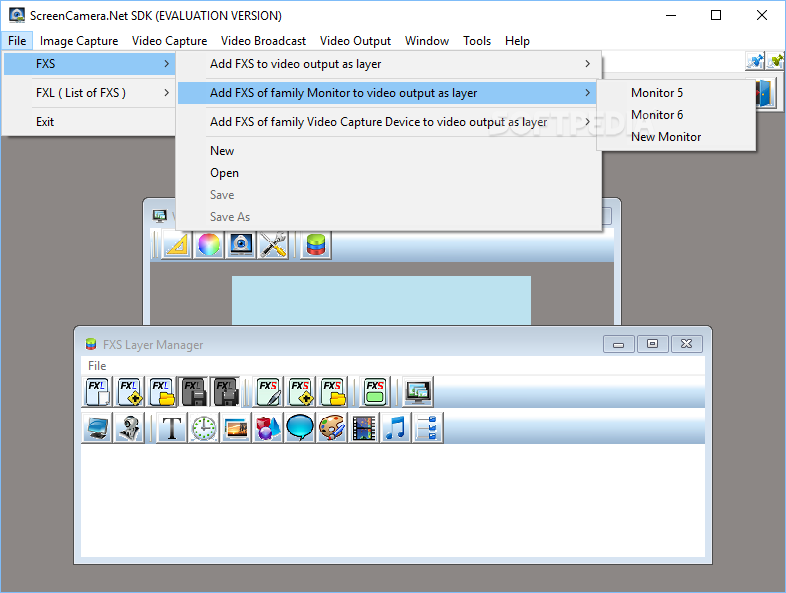Image resolution: width=786 pixels, height=593 pixels.
Task: Select Monitor 6 from the submenu
Action: tap(676, 115)
